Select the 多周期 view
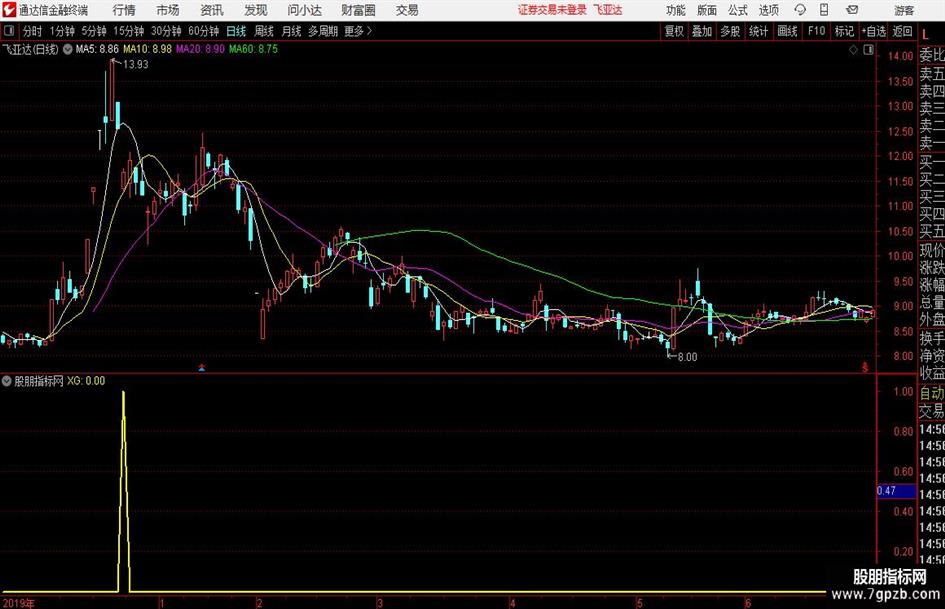The width and height of the screenshot is (945, 609). (x=323, y=31)
